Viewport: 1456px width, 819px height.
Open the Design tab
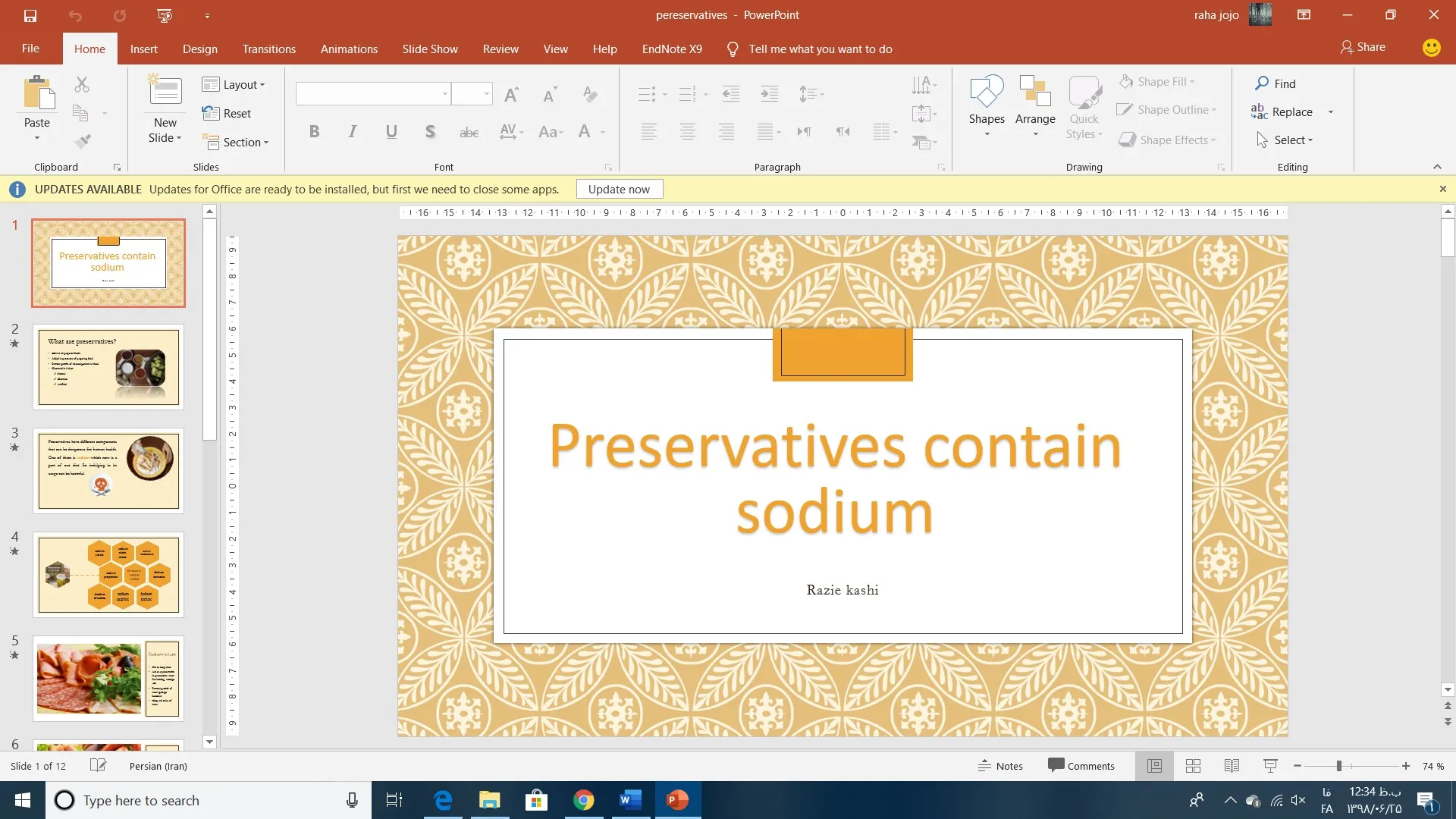(199, 49)
